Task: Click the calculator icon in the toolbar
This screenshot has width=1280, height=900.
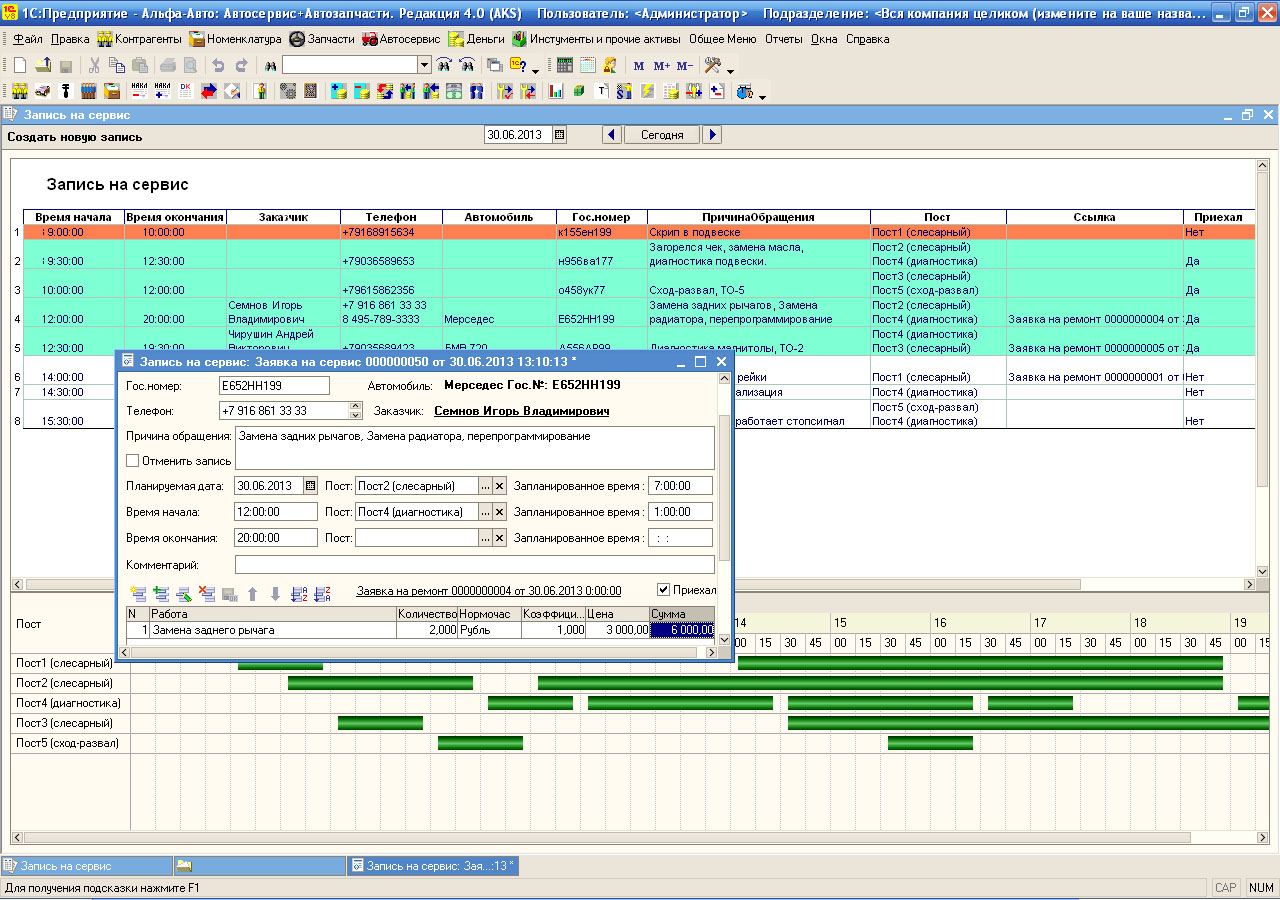Action: 565,65
